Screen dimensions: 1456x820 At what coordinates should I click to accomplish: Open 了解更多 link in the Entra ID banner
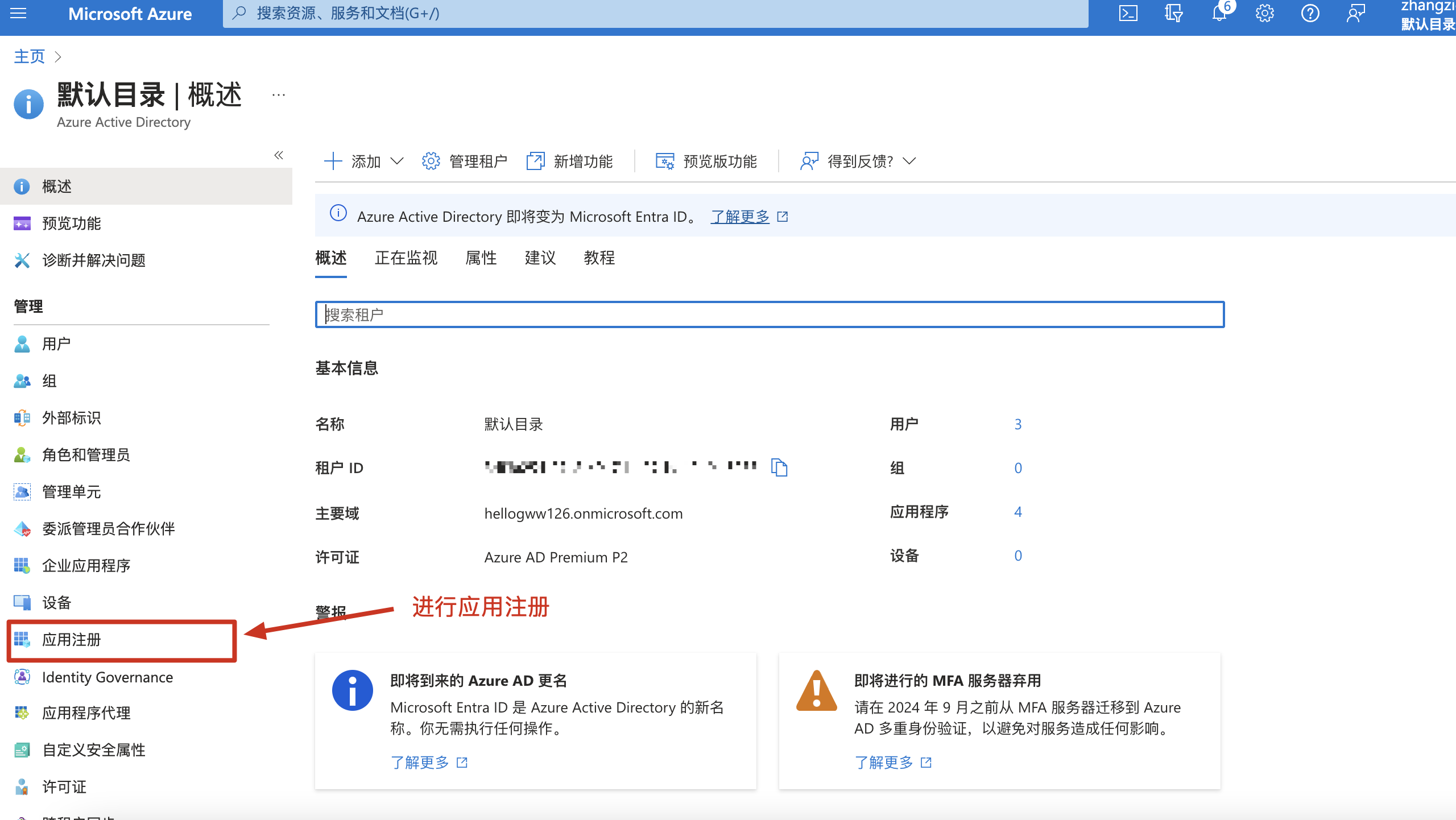(740, 217)
